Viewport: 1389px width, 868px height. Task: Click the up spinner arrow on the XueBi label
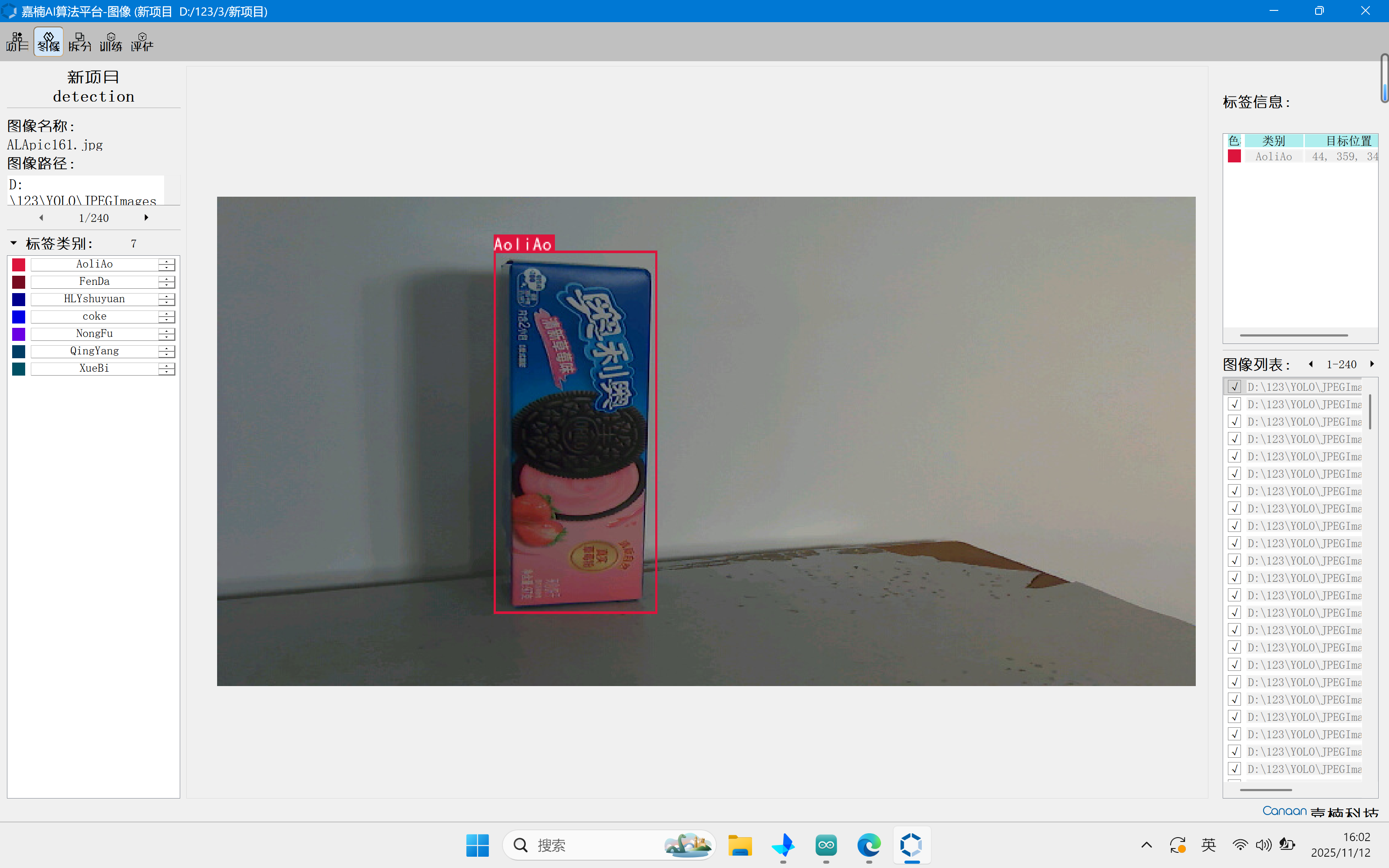coord(166,366)
